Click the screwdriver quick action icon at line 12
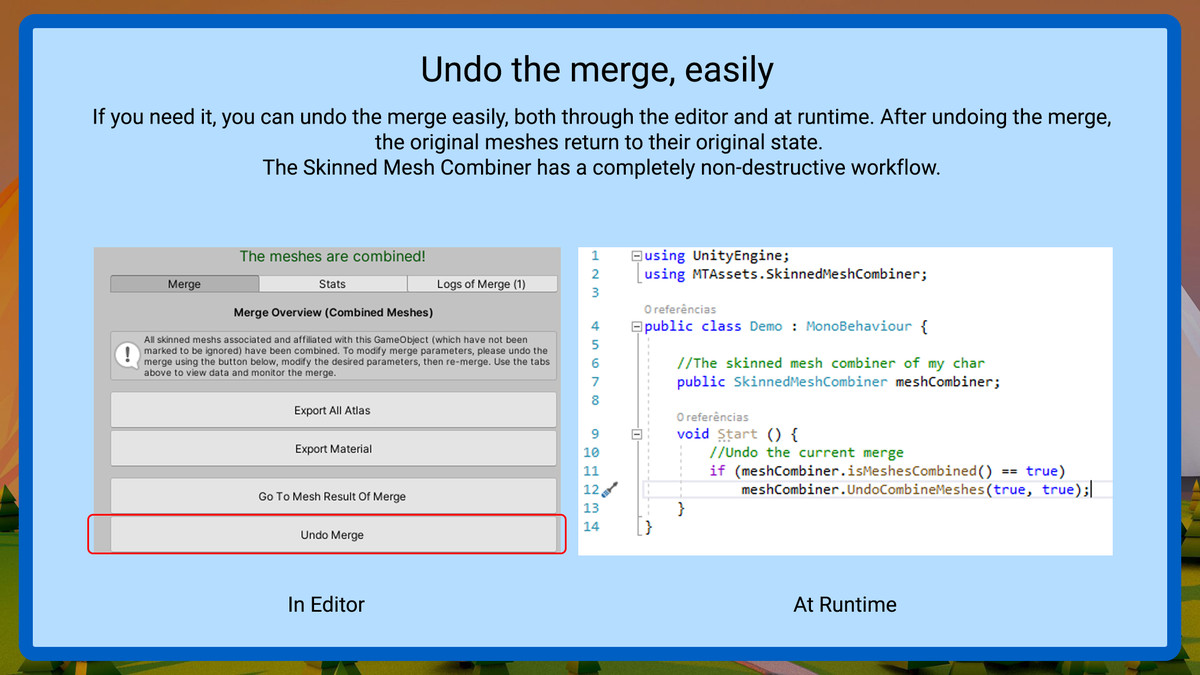1200x675 pixels. pyautogui.click(x=610, y=489)
